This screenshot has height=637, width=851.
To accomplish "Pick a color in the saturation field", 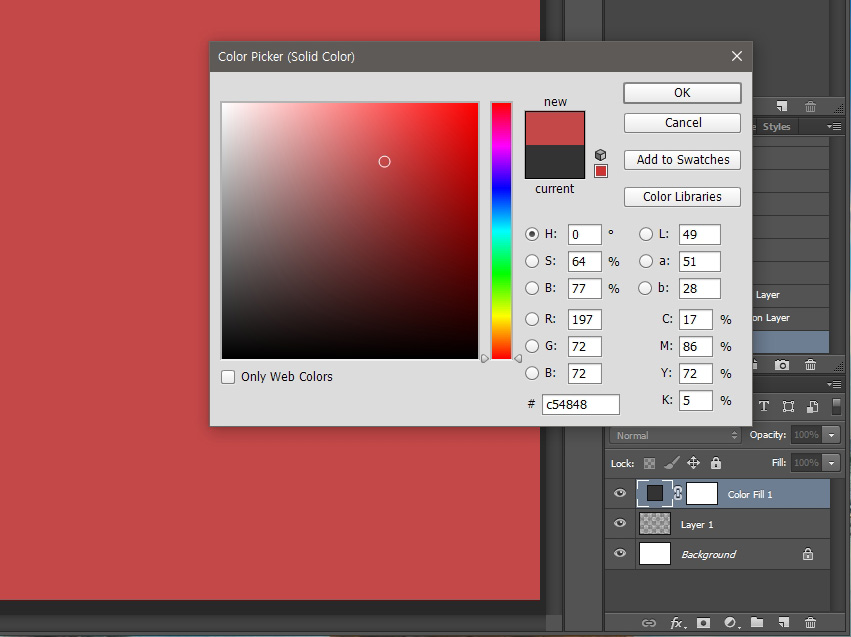I will 350,231.
